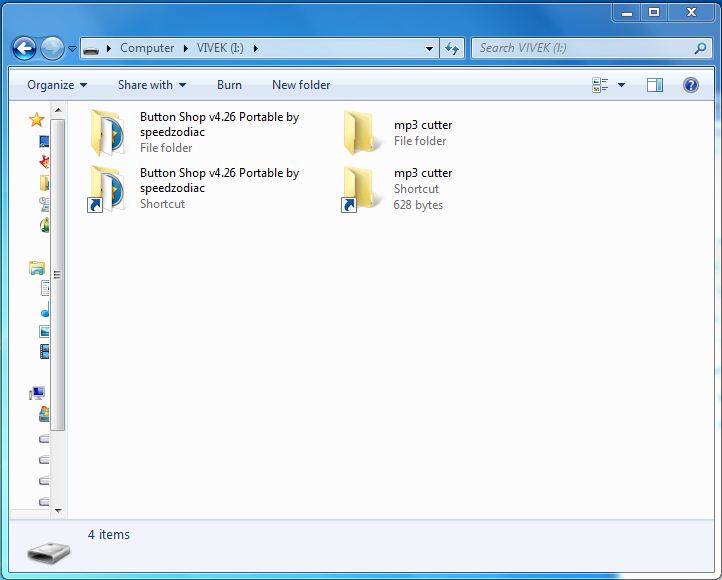Open Recent Places in navigation pane
The height and width of the screenshot is (580, 722).
[45, 204]
